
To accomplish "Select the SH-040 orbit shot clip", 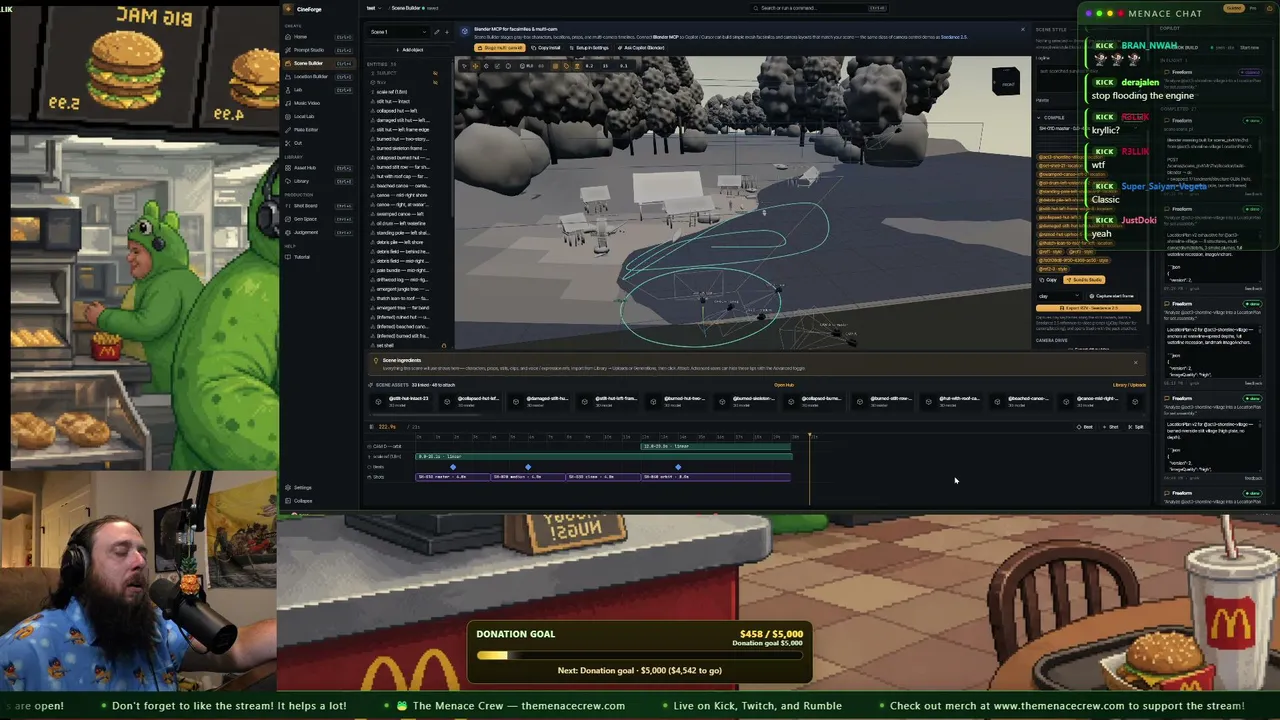I will click(x=716, y=477).
